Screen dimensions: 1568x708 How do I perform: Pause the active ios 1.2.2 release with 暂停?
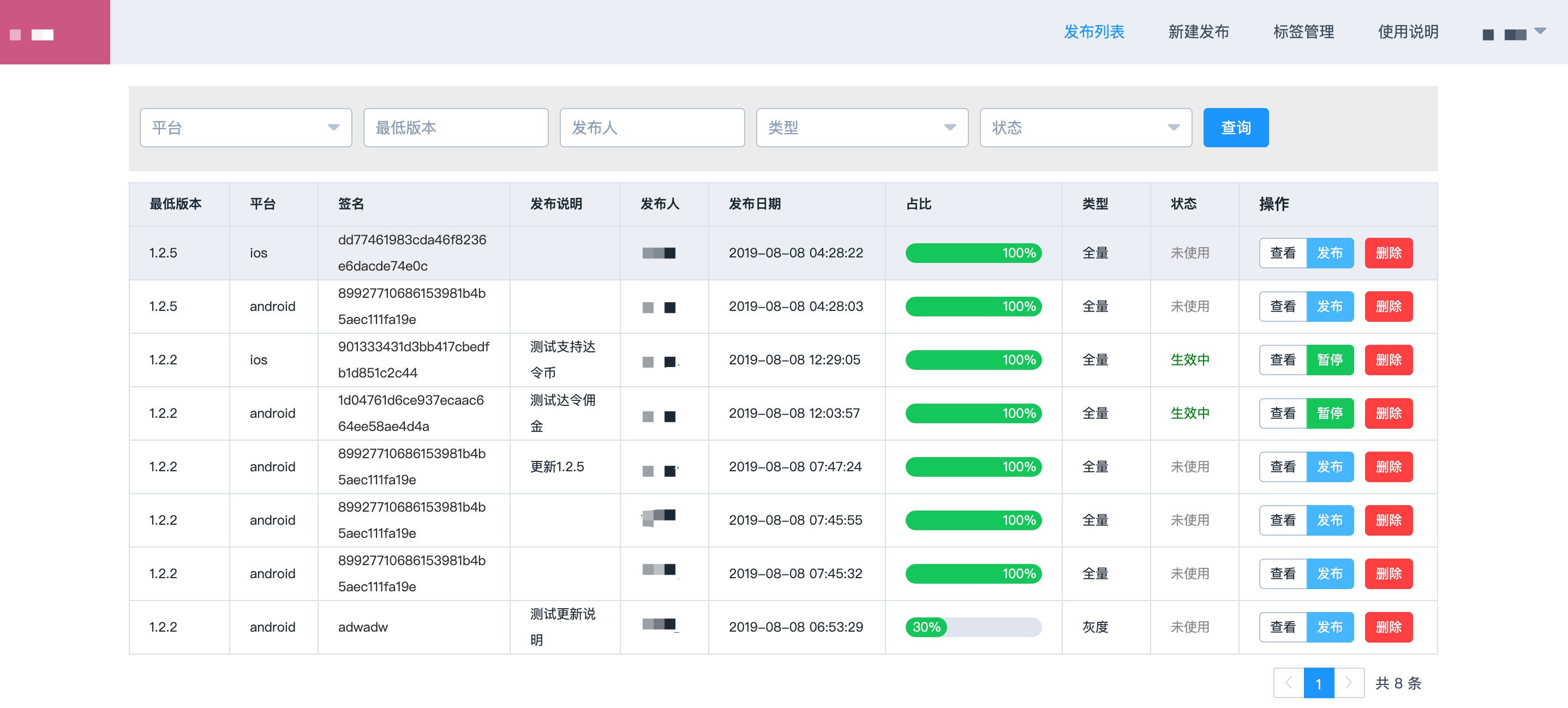(1331, 360)
